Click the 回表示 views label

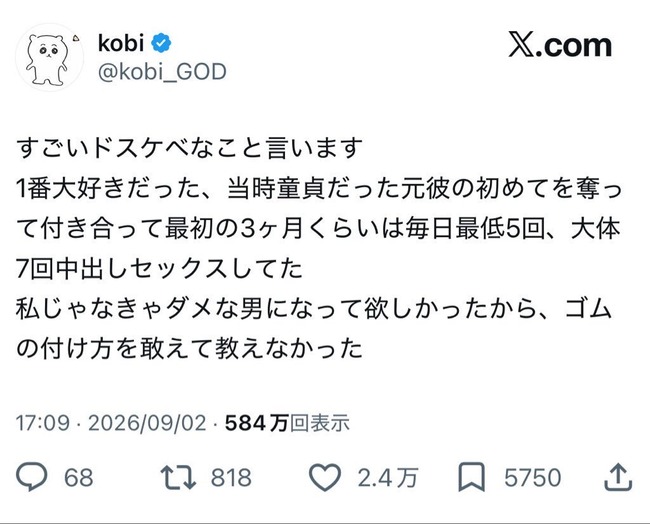coord(319,423)
